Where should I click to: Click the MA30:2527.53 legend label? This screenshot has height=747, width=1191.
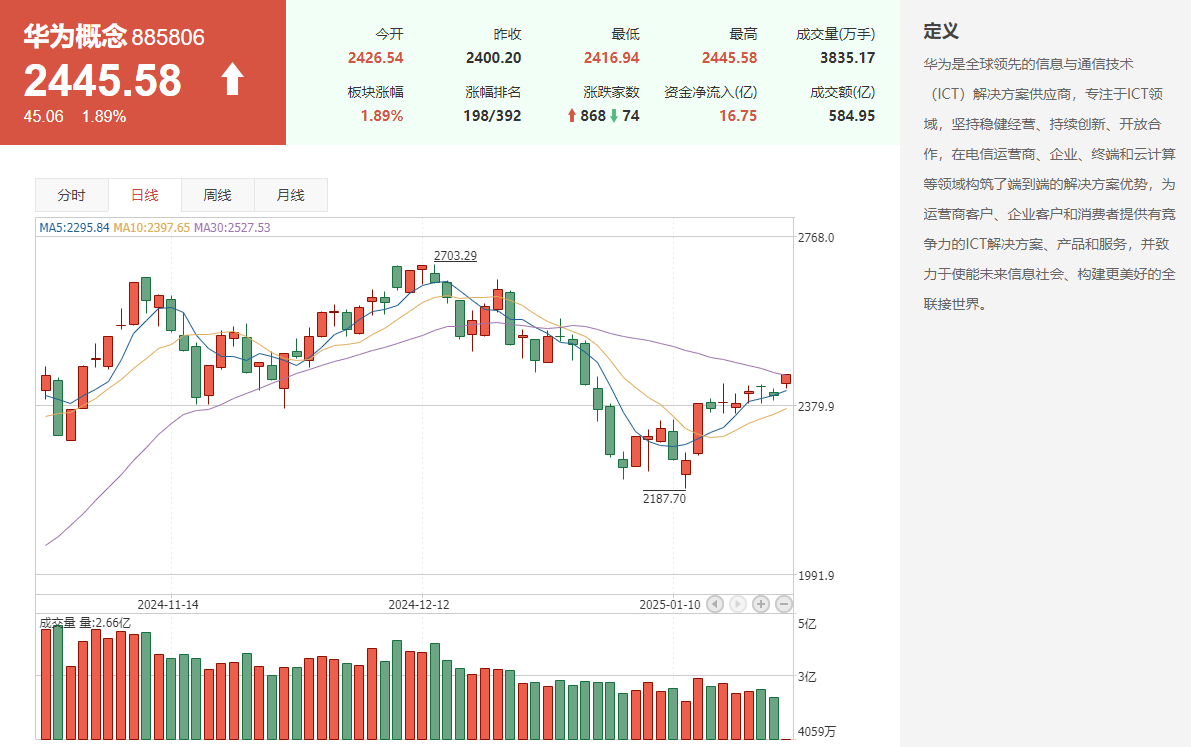[232, 227]
